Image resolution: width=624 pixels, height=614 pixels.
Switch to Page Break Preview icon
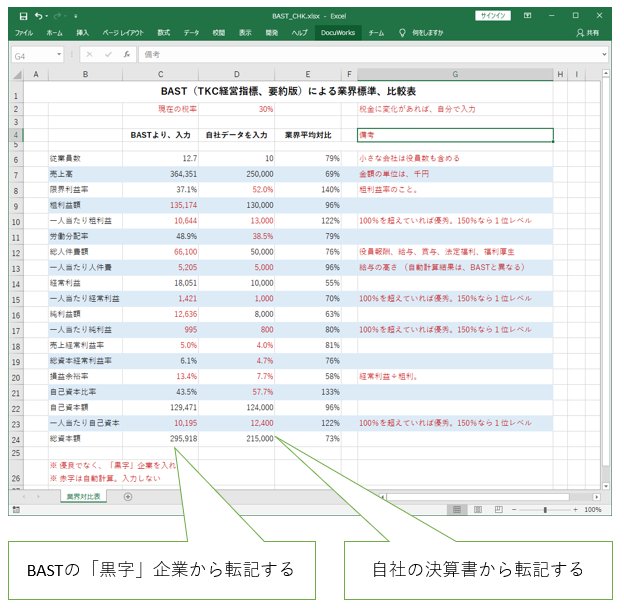point(498,510)
